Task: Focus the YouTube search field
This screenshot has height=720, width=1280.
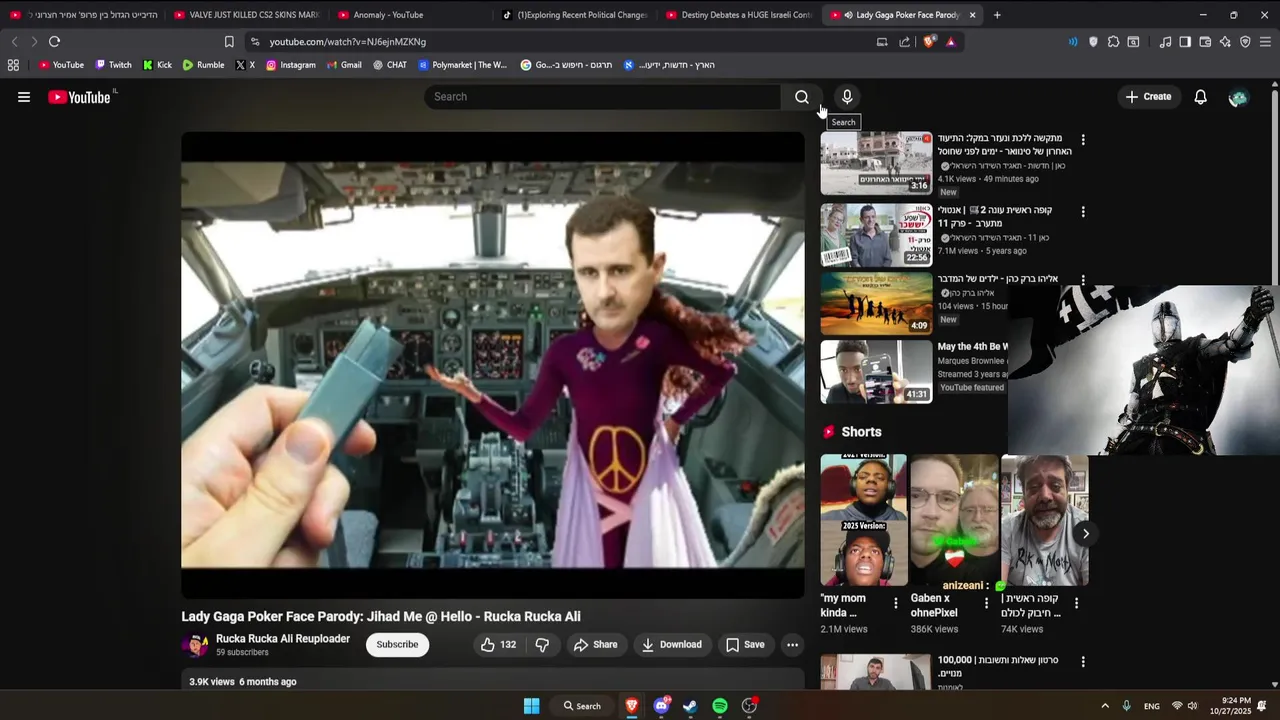Action: tap(602, 97)
